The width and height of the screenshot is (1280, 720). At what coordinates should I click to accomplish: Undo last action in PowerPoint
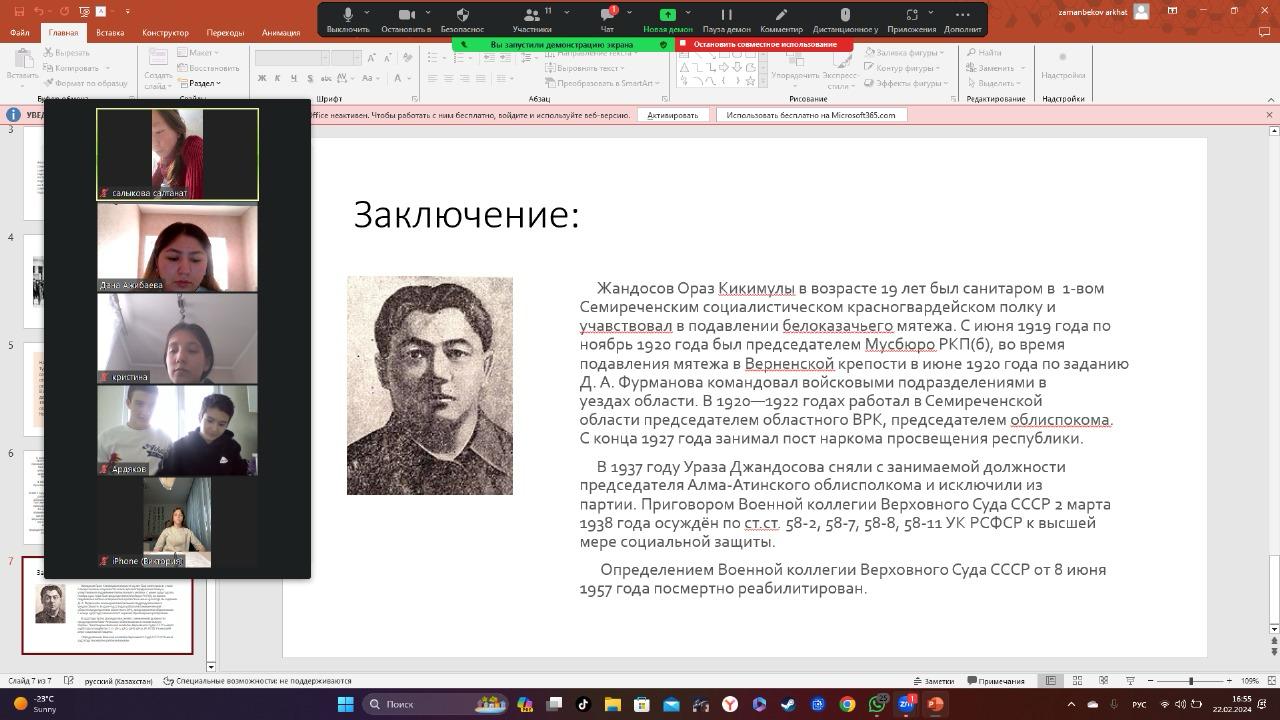tap(38, 11)
